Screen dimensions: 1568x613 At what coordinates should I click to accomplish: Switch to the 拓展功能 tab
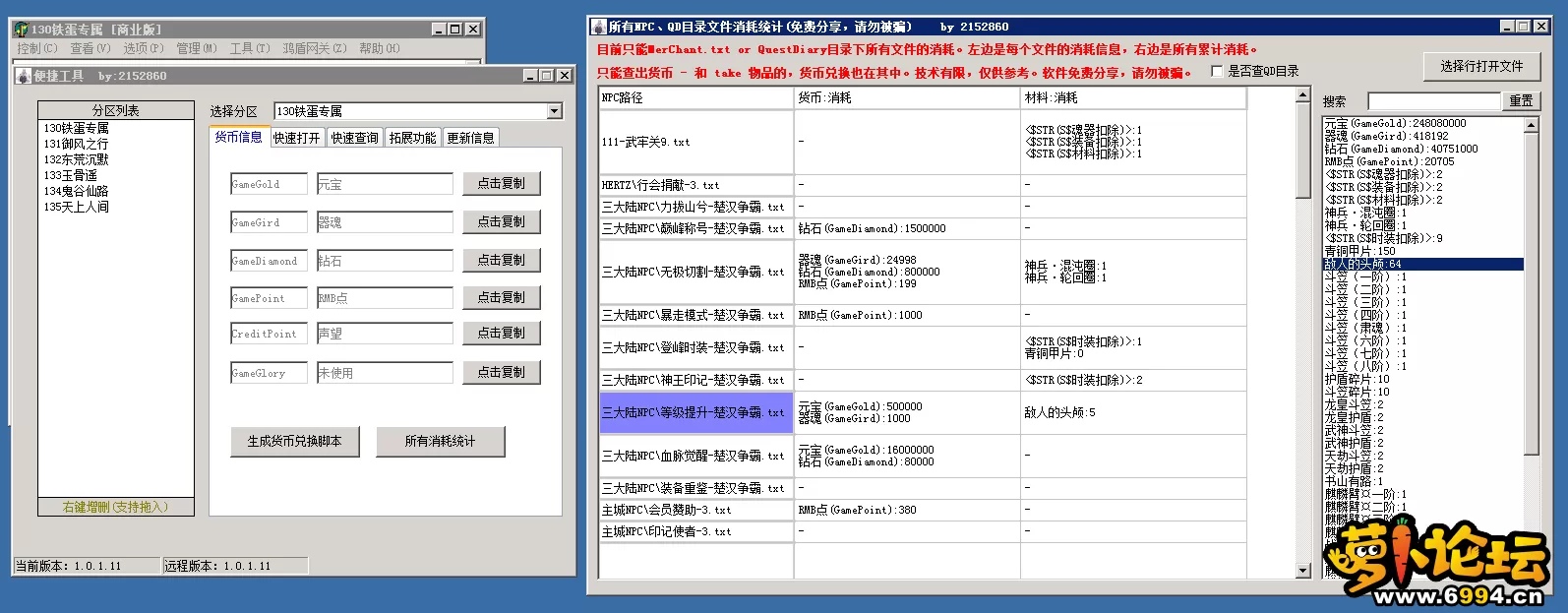pyautogui.click(x=413, y=138)
